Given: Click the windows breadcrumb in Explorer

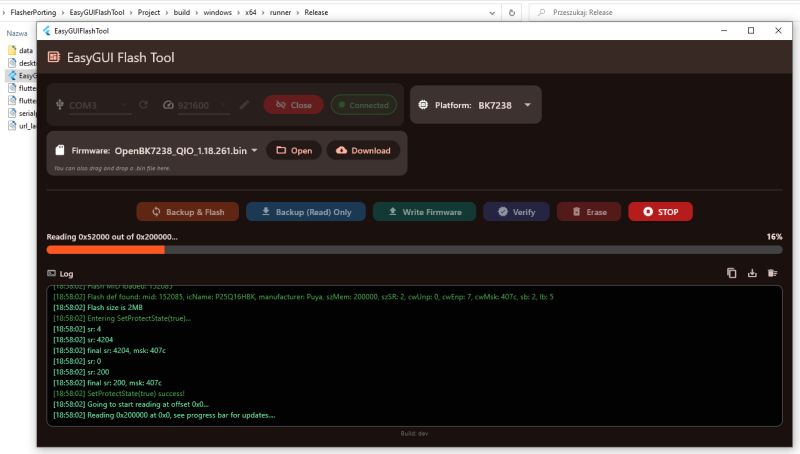Looking at the screenshot, I should point(217,12).
